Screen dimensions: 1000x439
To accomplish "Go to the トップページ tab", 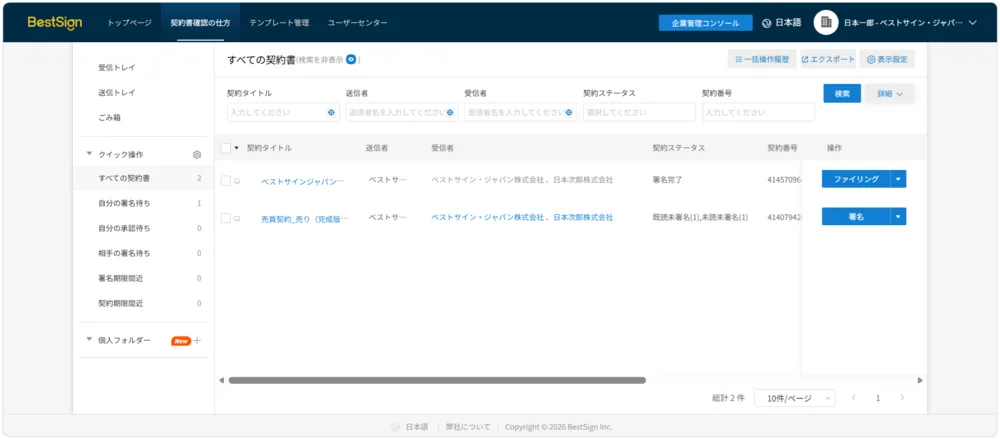I will coord(129,22).
